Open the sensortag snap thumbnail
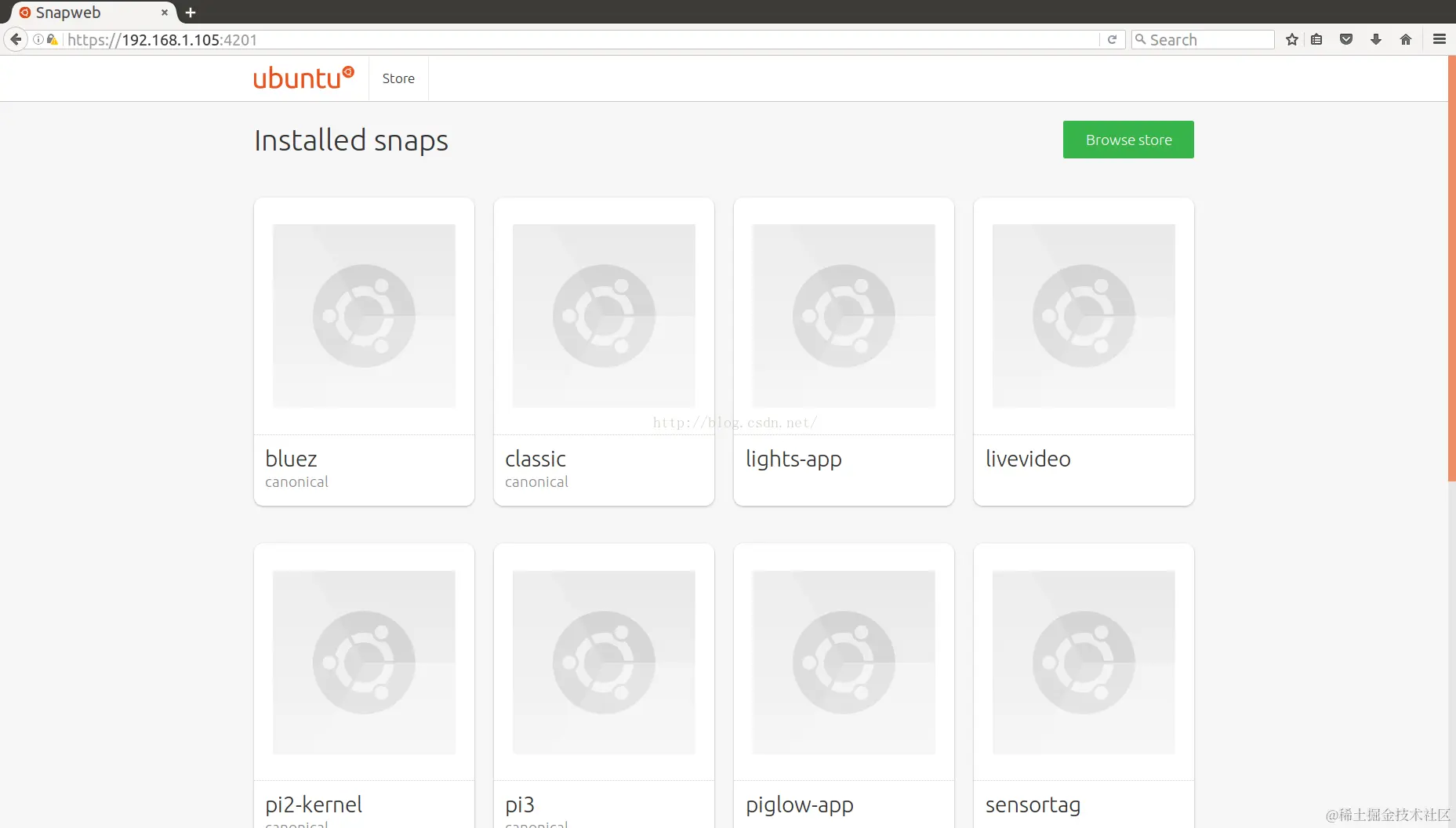1456x828 pixels. click(1084, 663)
